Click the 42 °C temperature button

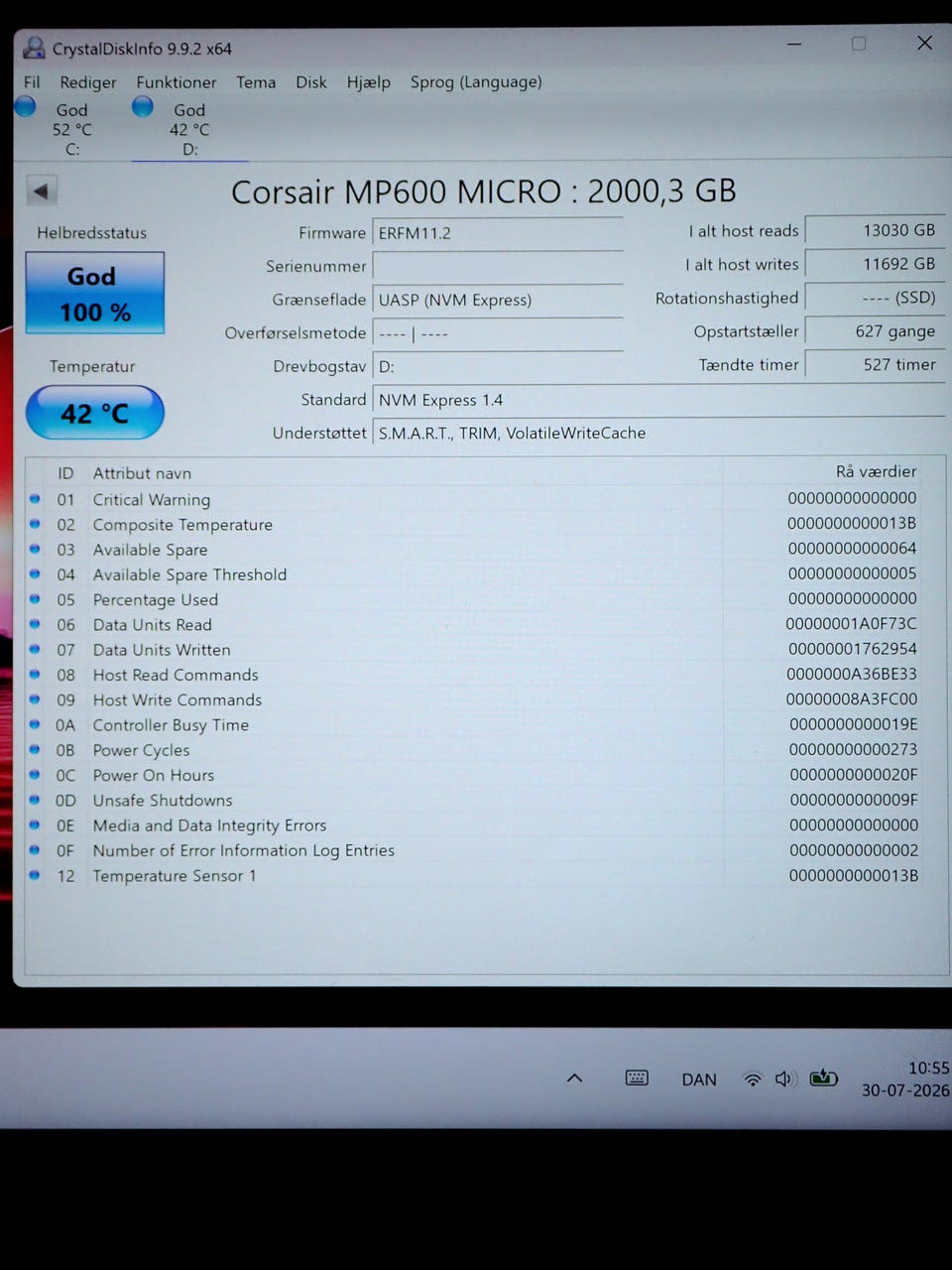click(x=94, y=413)
